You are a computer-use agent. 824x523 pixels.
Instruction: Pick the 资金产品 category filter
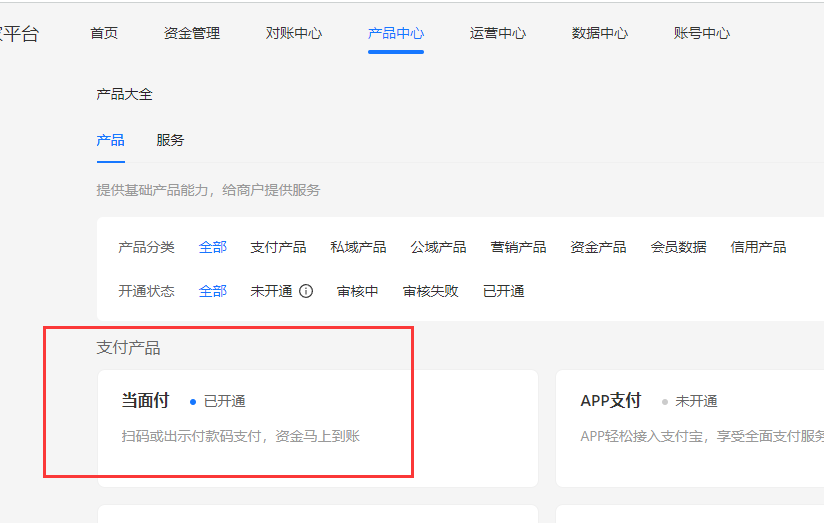click(598, 247)
